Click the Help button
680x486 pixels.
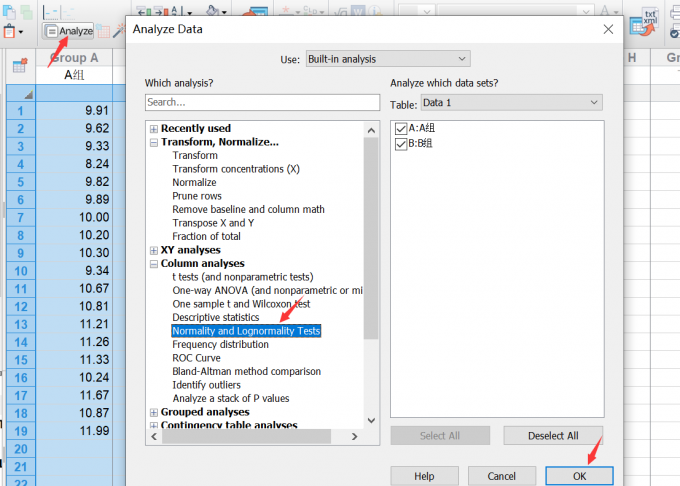point(424,476)
